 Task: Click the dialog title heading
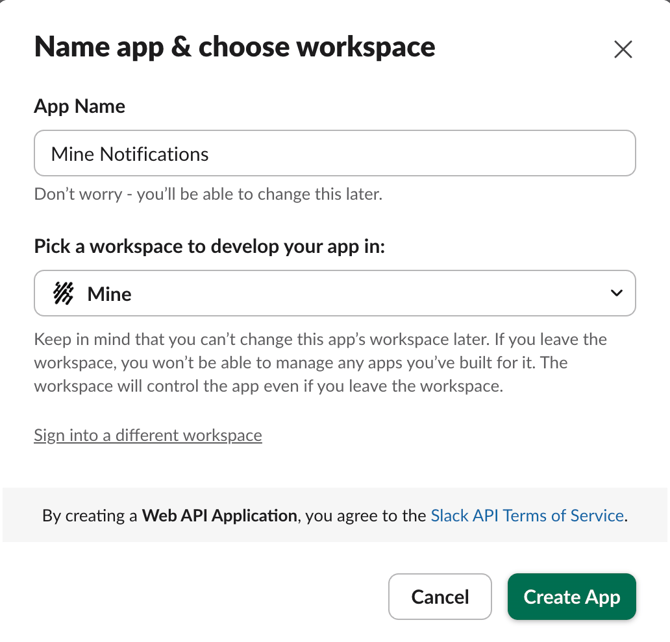pos(235,47)
